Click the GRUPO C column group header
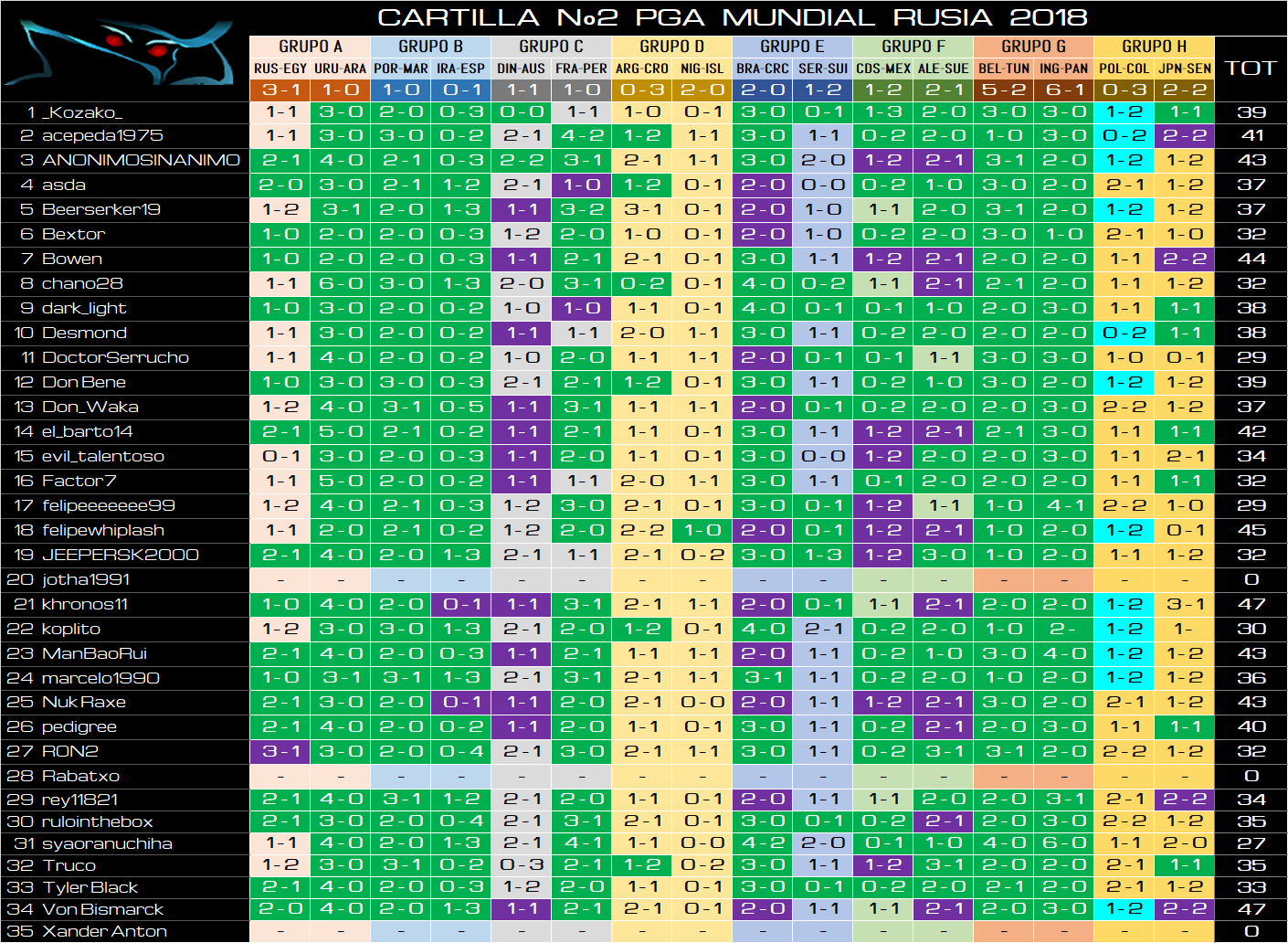Image resolution: width=1288 pixels, height=943 pixels. pos(551,47)
